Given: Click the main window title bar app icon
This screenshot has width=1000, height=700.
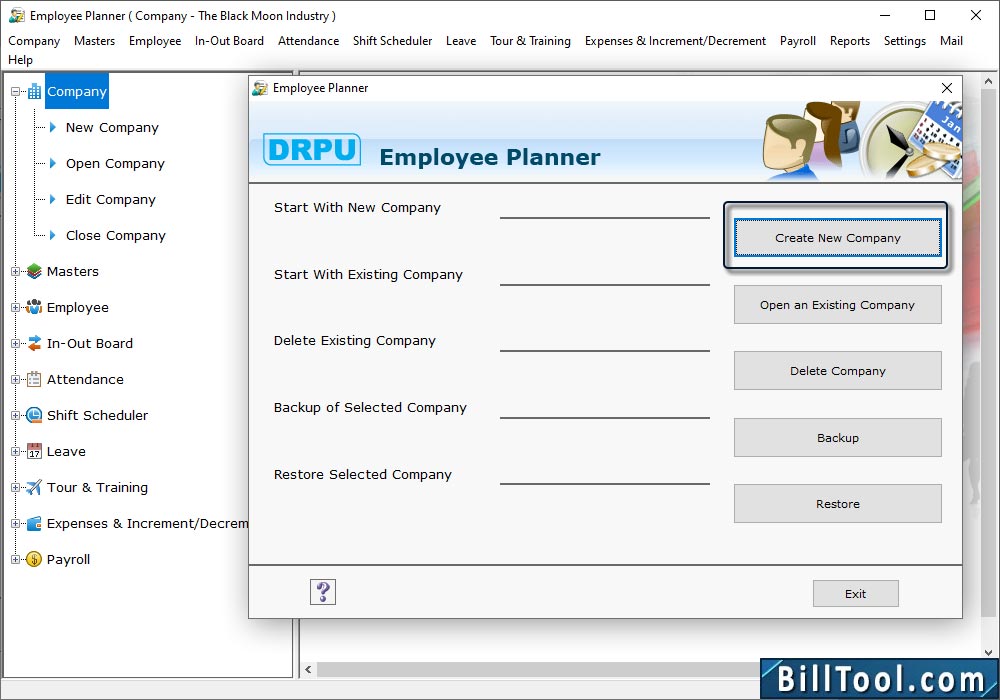Looking at the screenshot, I should [x=17, y=15].
